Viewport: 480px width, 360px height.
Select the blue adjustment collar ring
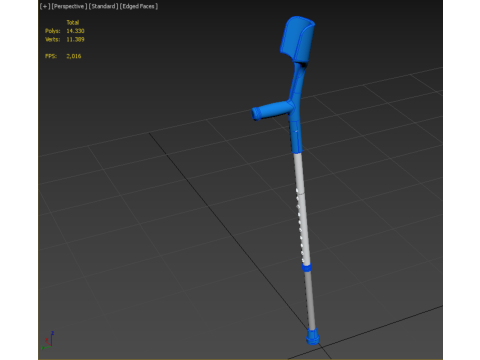[x=307, y=267]
